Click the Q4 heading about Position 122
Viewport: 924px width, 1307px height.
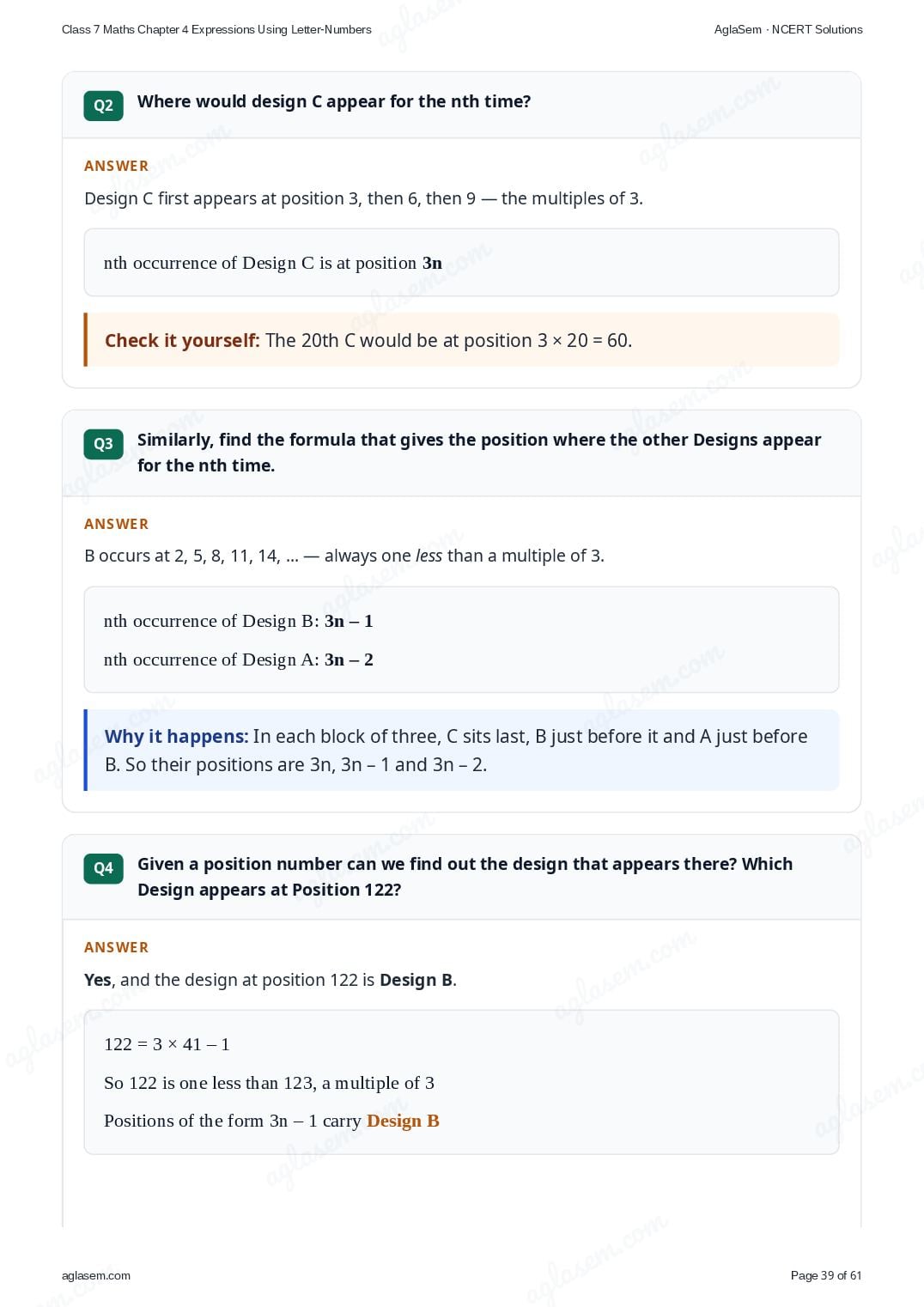point(465,877)
